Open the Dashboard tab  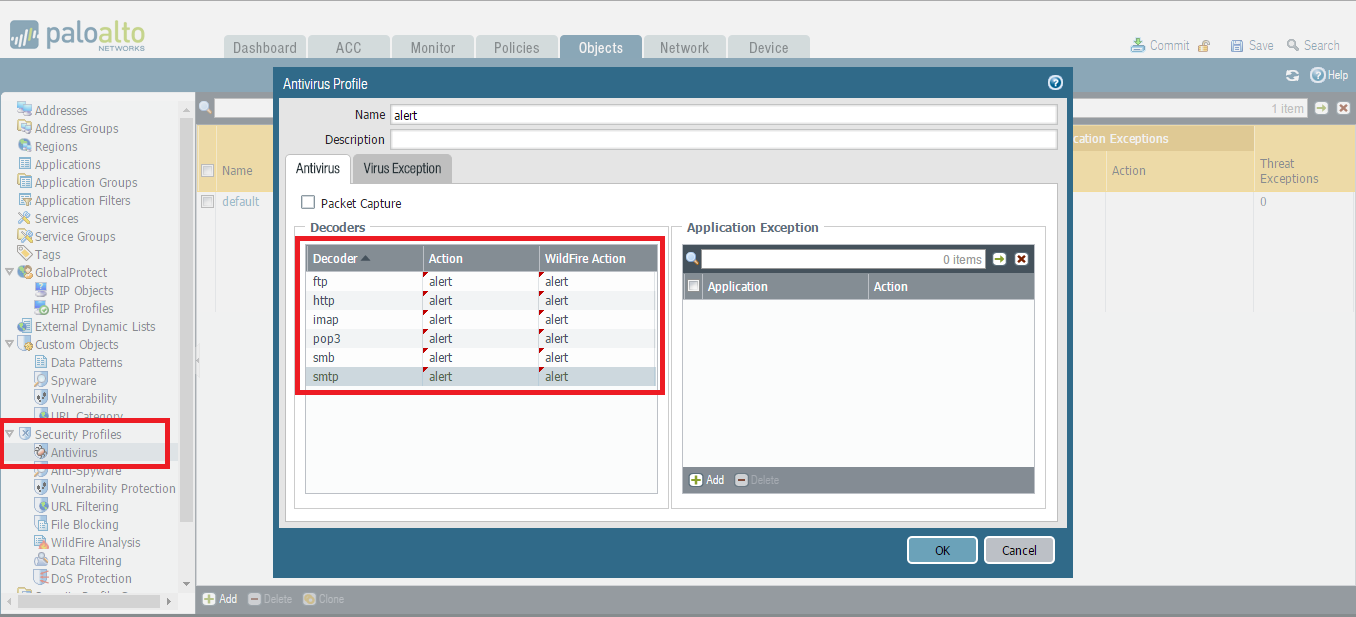coord(265,47)
